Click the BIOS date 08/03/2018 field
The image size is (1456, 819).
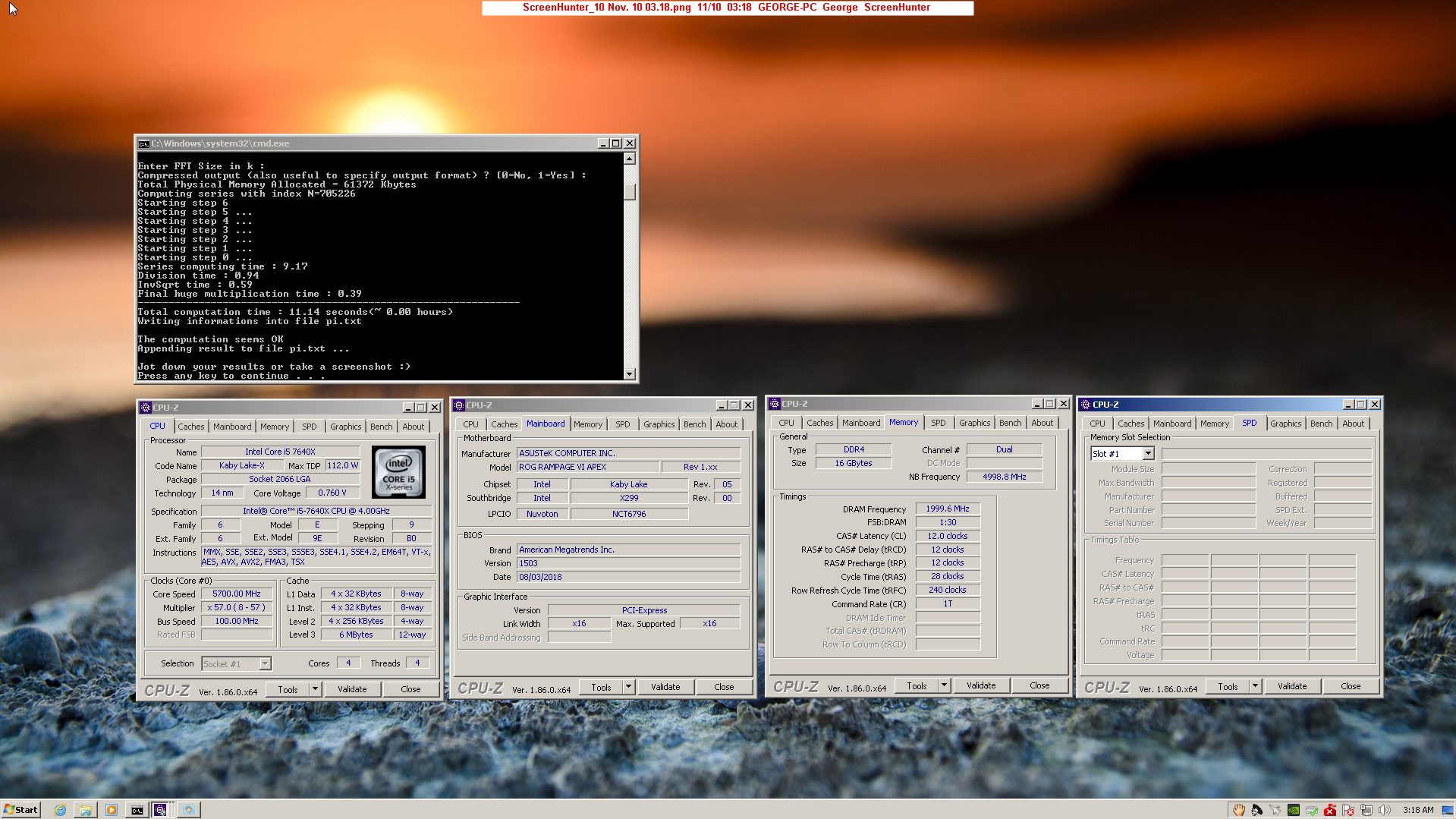pyautogui.click(x=629, y=577)
